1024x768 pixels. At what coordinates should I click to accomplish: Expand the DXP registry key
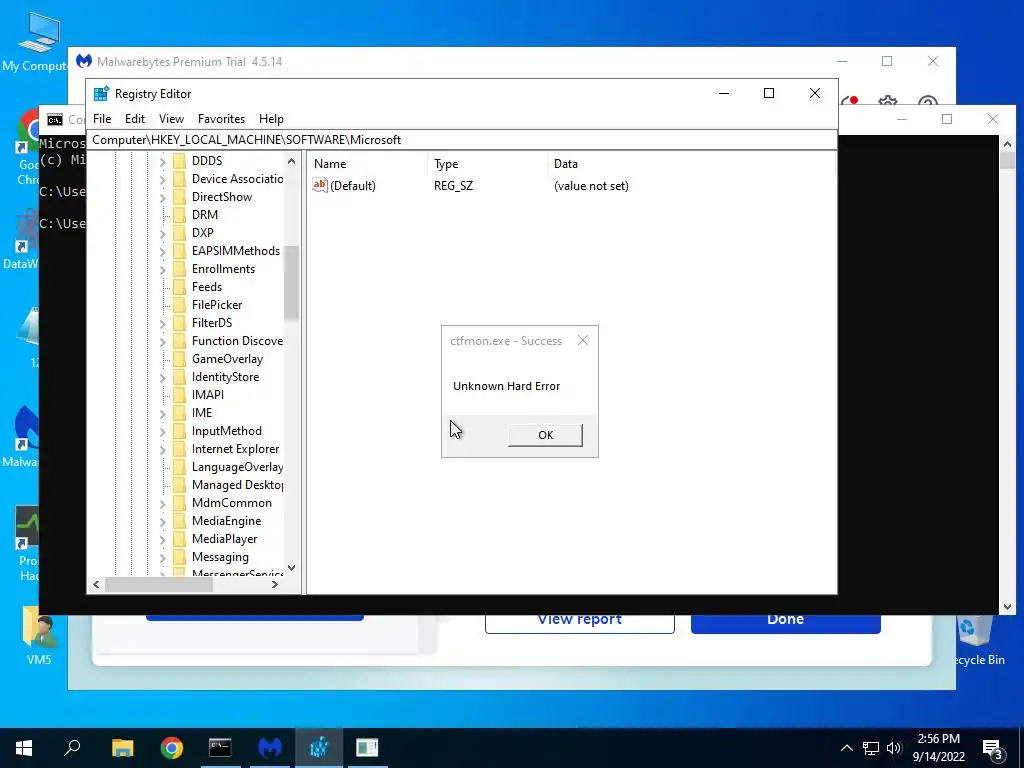[163, 233]
